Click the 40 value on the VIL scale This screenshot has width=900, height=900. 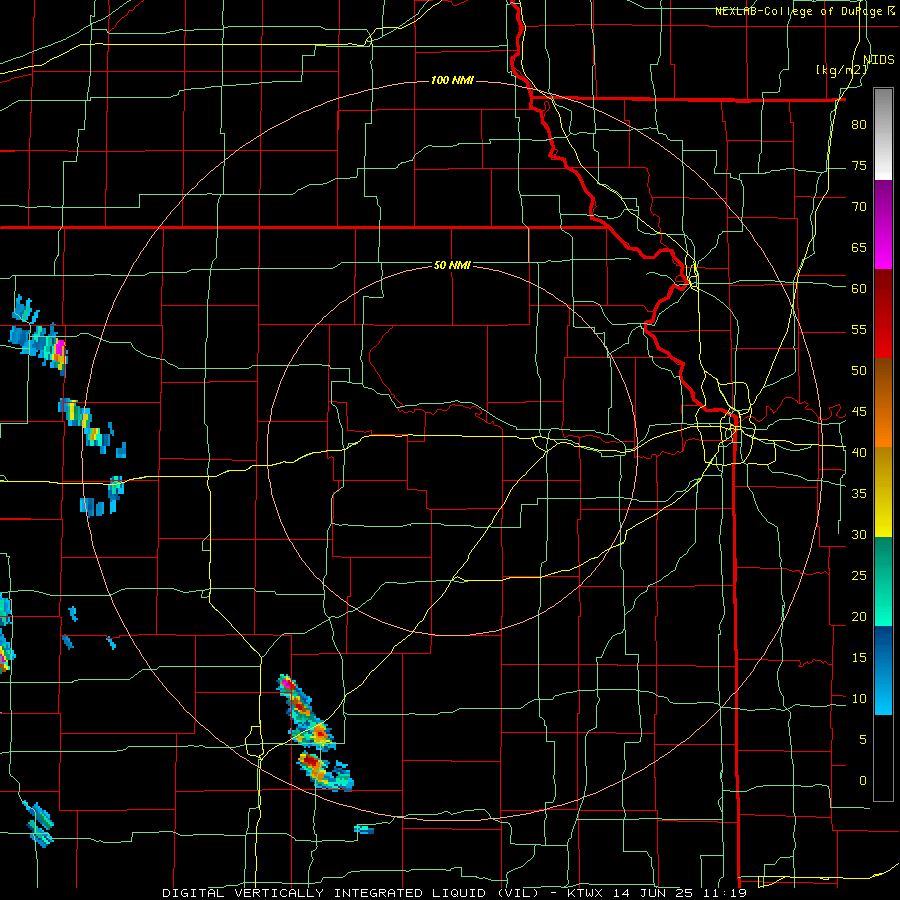click(x=859, y=452)
